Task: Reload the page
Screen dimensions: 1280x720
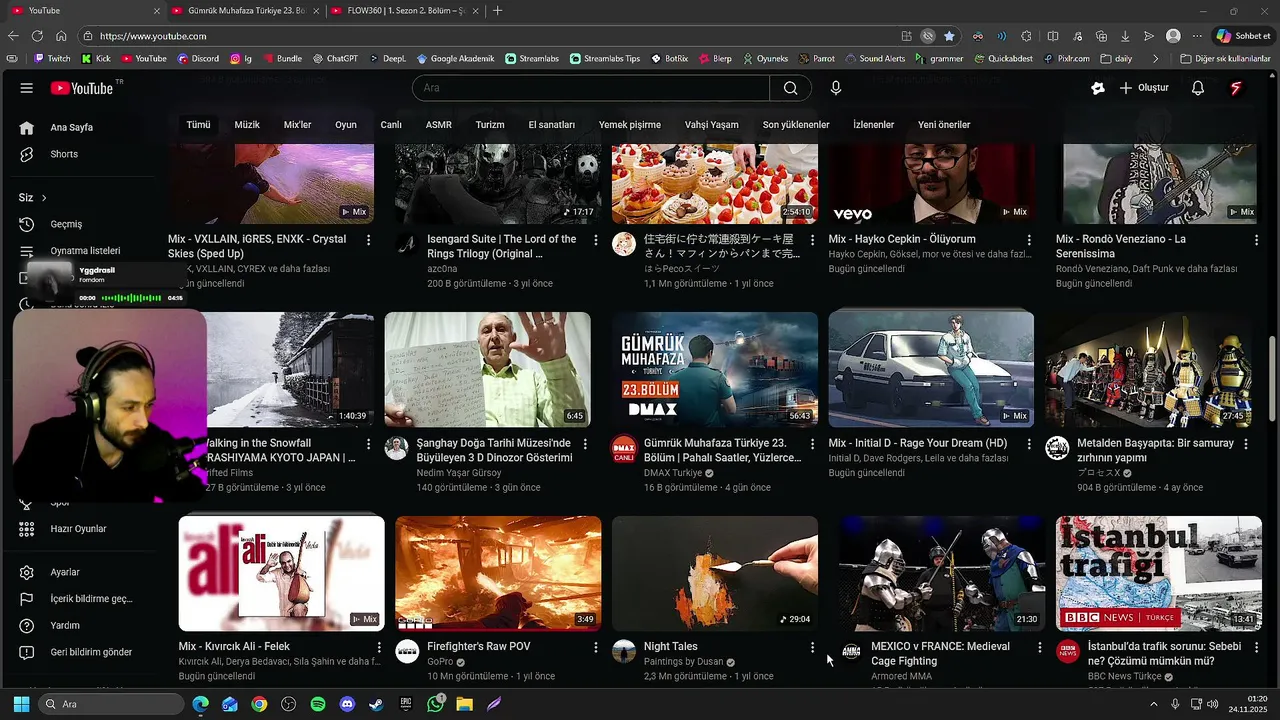Action: [x=37, y=36]
